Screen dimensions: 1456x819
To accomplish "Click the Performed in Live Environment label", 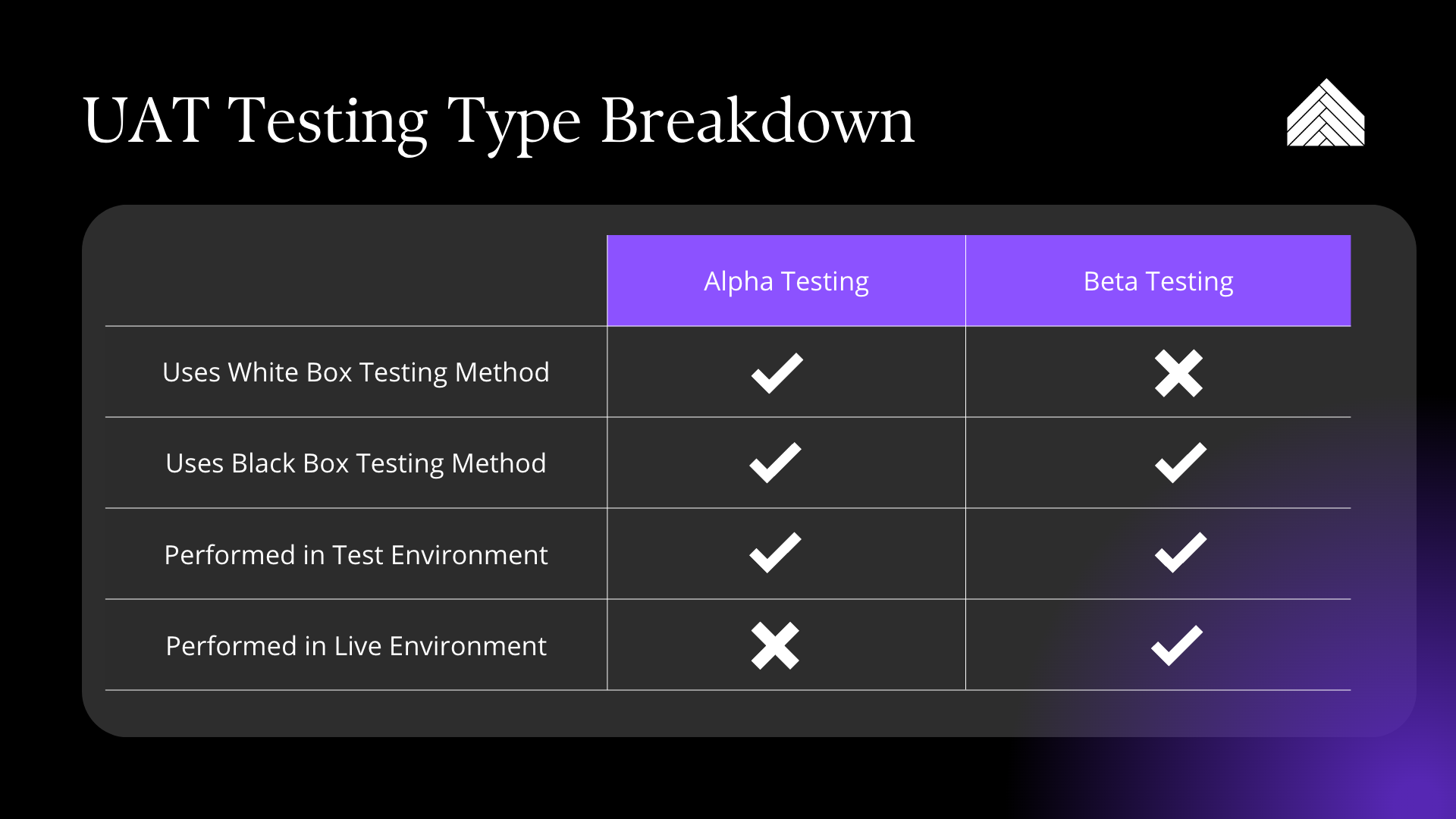I will [x=356, y=646].
